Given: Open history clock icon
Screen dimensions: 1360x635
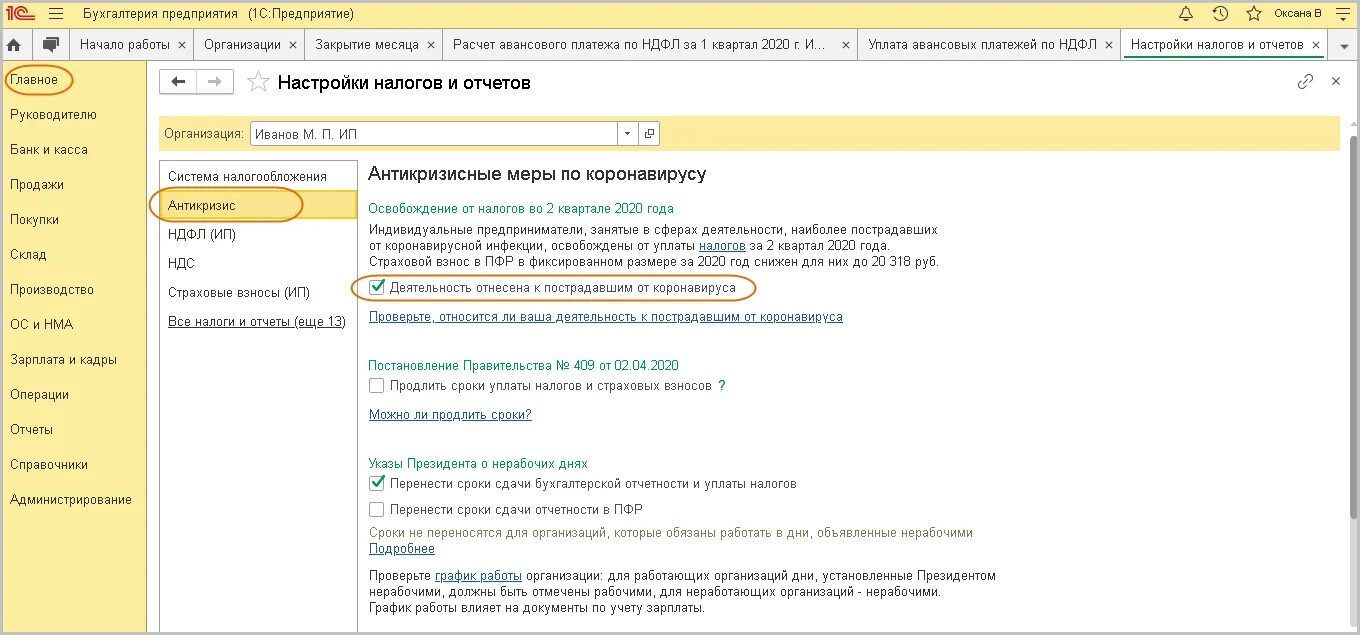Looking at the screenshot, I should coord(1220,14).
